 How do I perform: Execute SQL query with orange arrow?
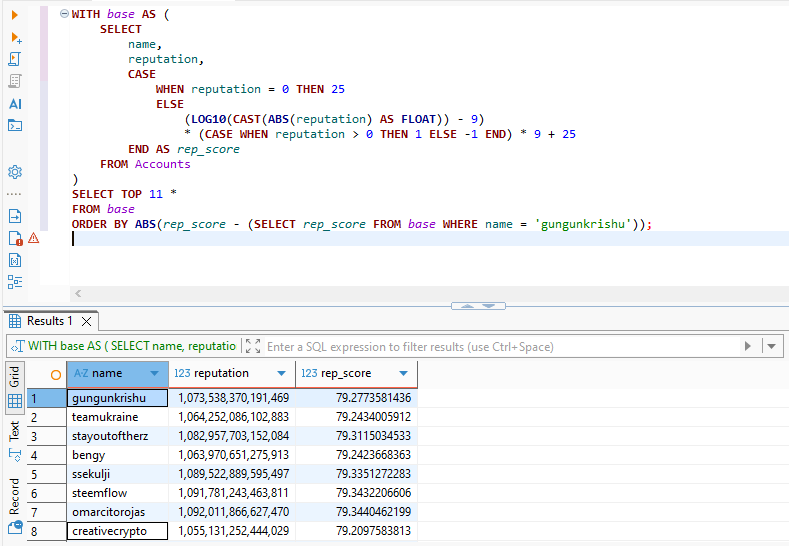15,15
